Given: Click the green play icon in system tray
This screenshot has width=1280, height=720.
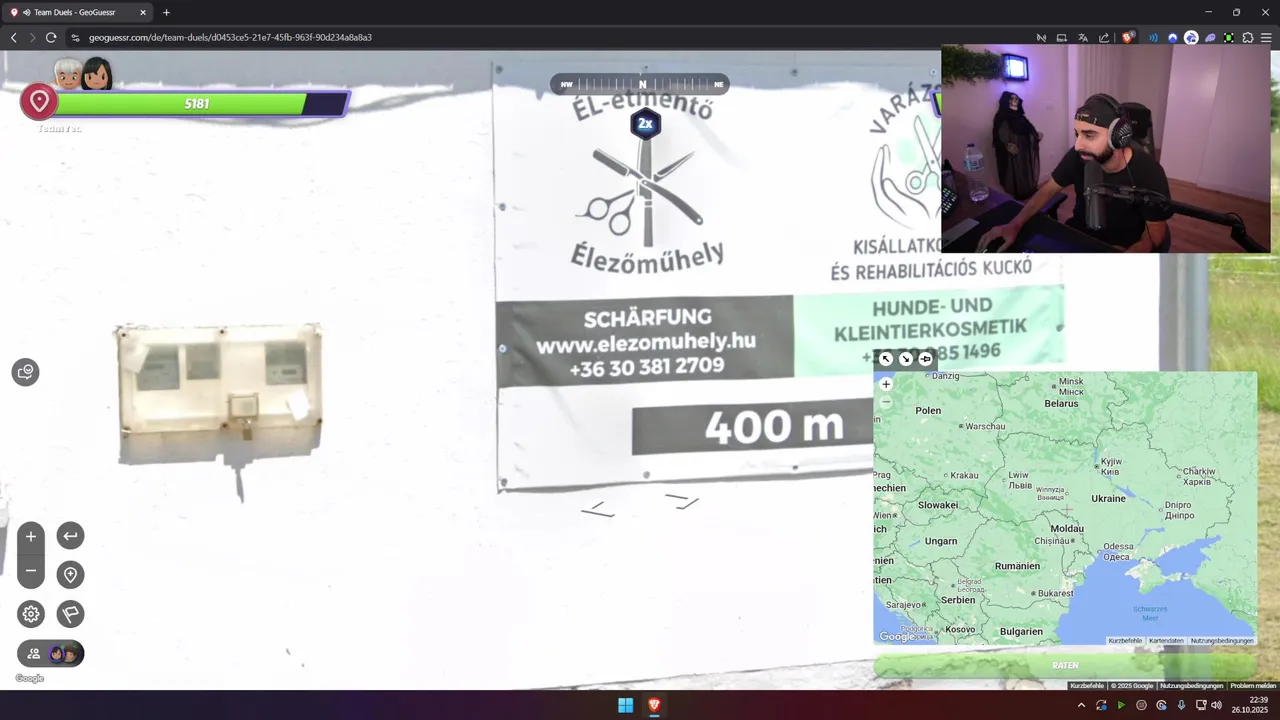Looking at the screenshot, I should 1121,705.
